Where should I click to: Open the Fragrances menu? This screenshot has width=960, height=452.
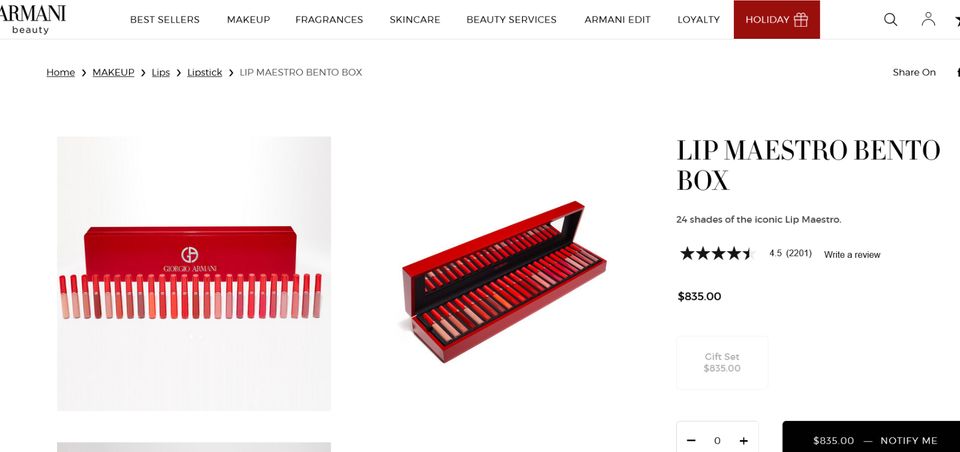tap(329, 20)
